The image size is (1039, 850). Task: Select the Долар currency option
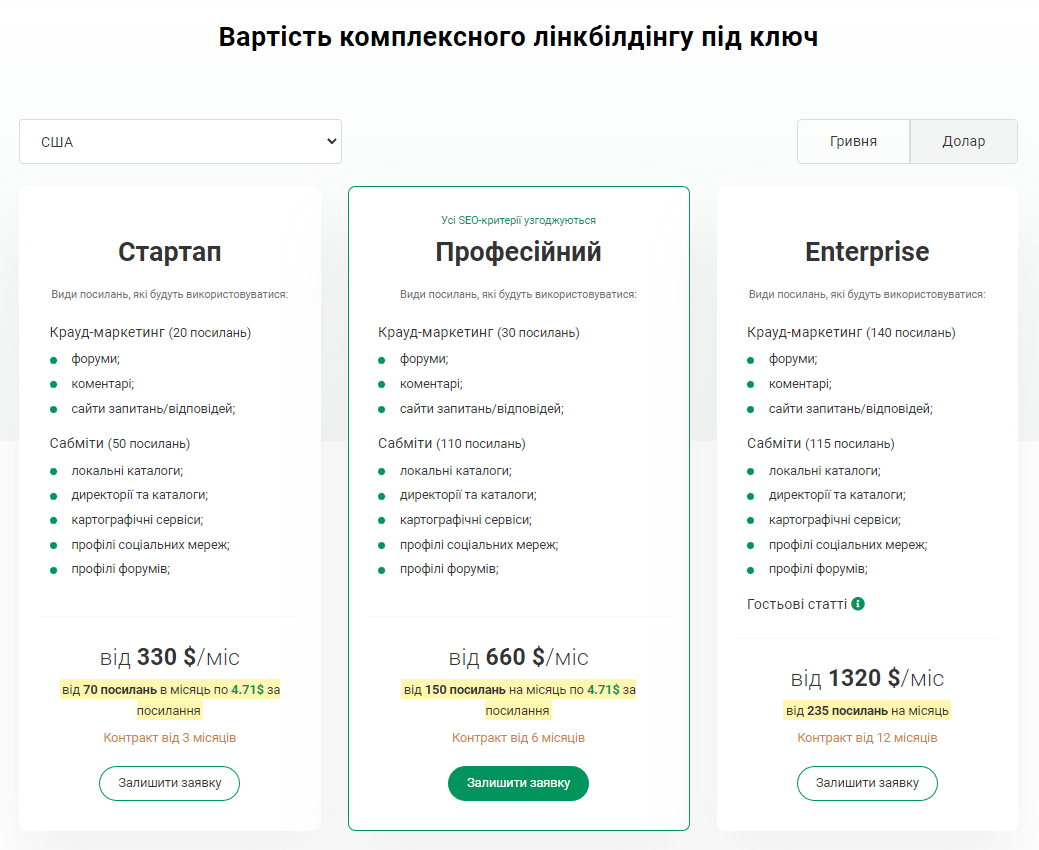[x=963, y=141]
